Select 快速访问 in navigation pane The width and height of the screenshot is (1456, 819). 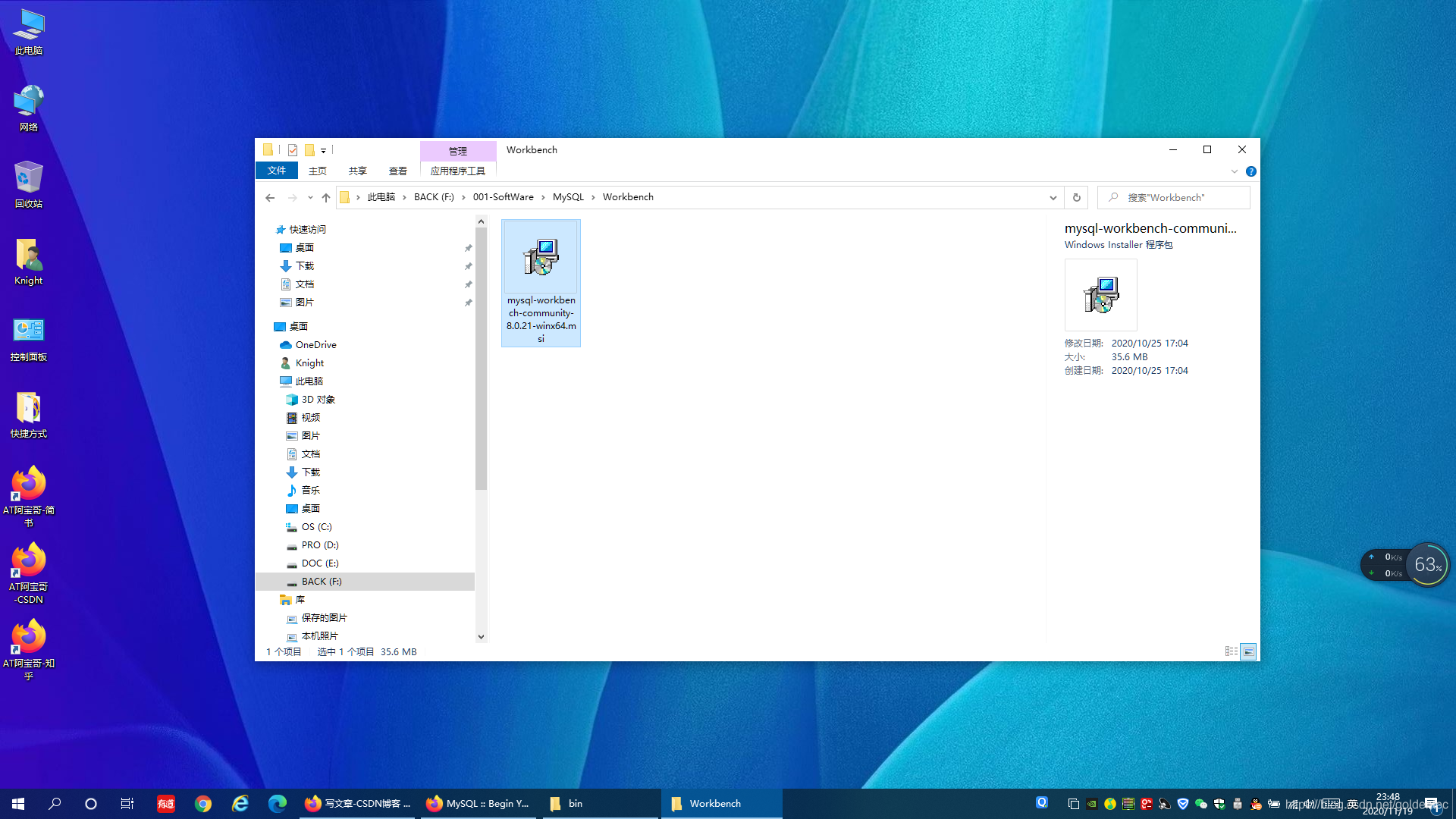point(307,230)
